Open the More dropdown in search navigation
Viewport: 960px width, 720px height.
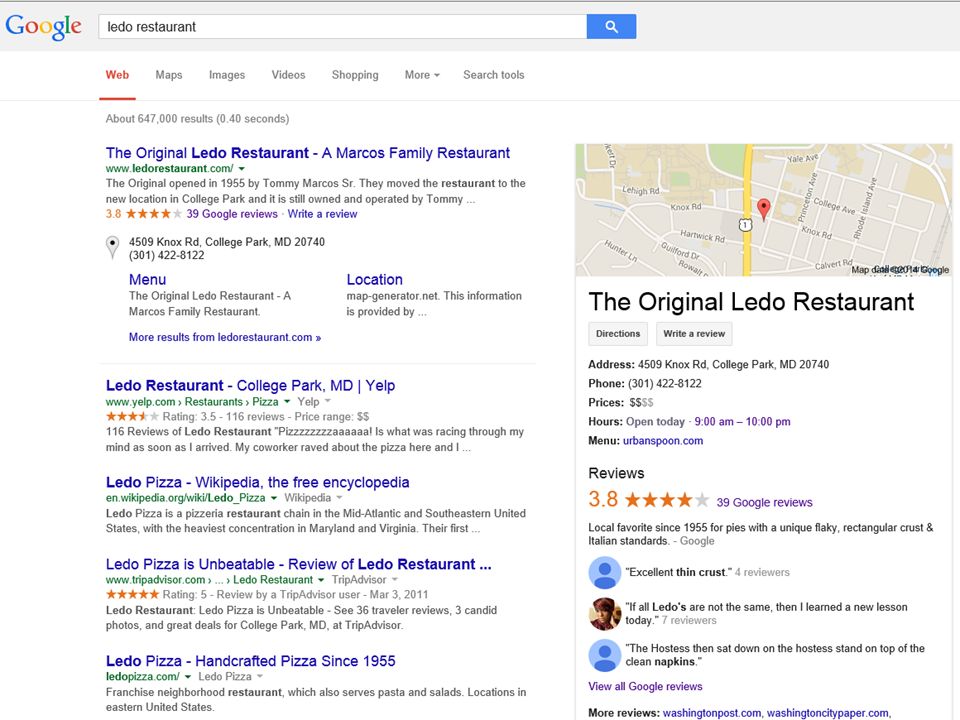(x=422, y=75)
